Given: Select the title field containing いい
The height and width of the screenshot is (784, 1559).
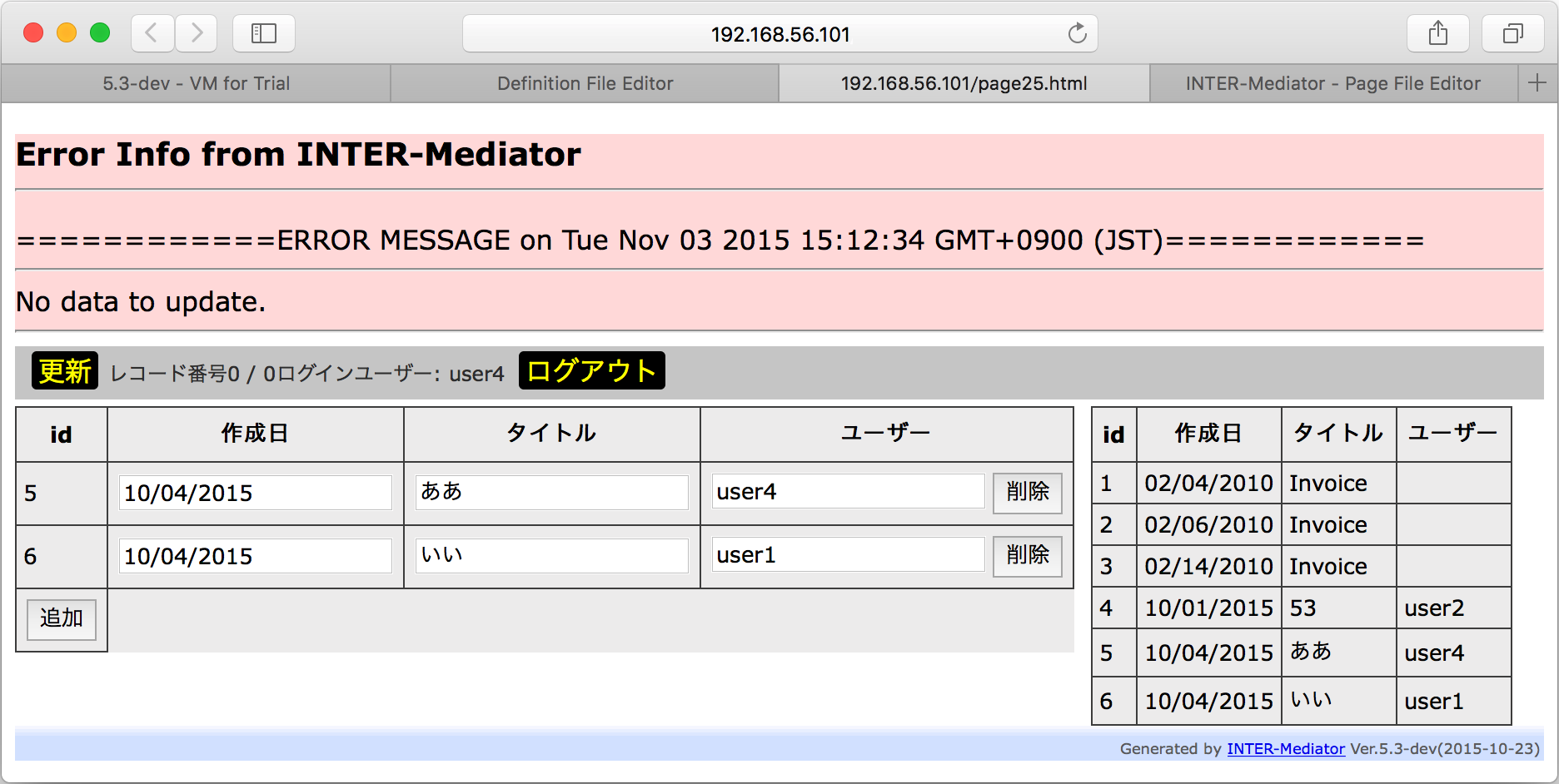Looking at the screenshot, I should (552, 555).
